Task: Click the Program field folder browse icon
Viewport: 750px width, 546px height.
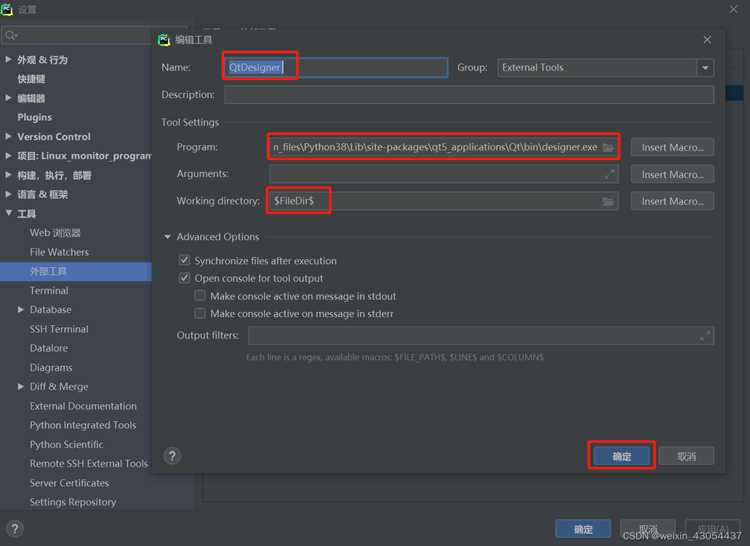Action: coord(608,147)
